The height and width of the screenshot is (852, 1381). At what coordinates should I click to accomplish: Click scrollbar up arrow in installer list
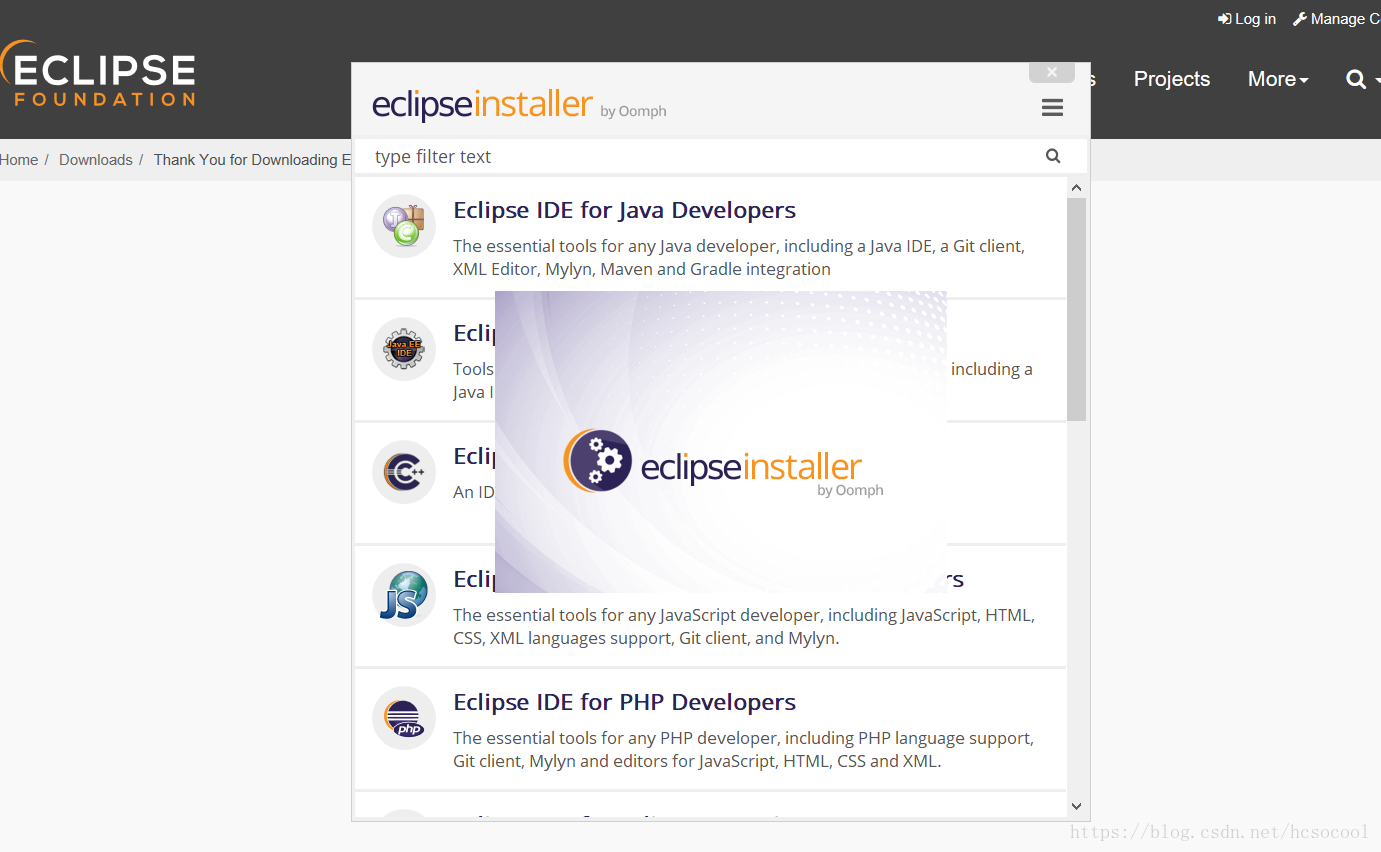point(1076,188)
